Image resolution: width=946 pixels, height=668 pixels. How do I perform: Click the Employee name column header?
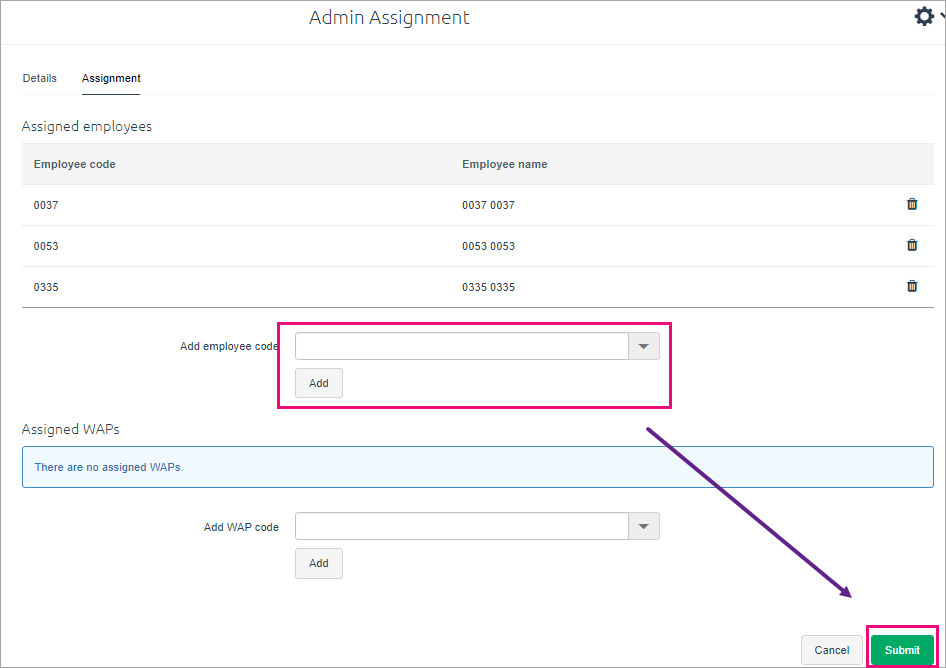pyautogui.click(x=504, y=164)
